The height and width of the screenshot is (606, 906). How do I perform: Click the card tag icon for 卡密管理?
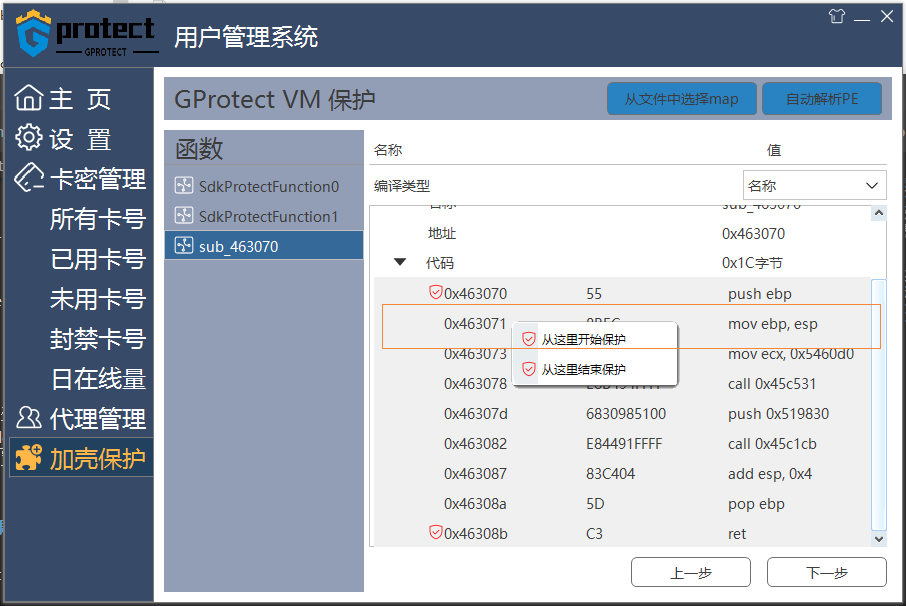[x=29, y=177]
